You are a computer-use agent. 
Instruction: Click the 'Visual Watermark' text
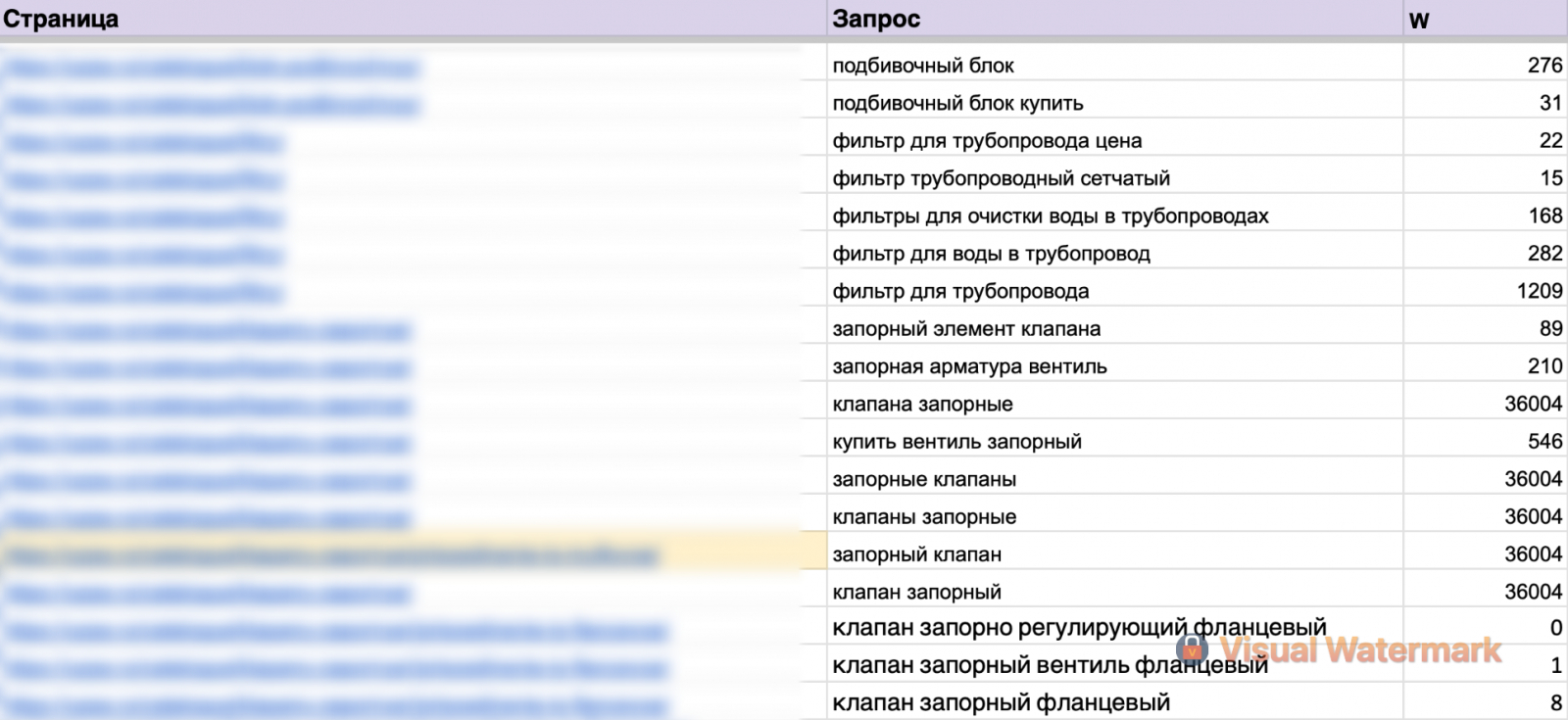tap(1360, 649)
